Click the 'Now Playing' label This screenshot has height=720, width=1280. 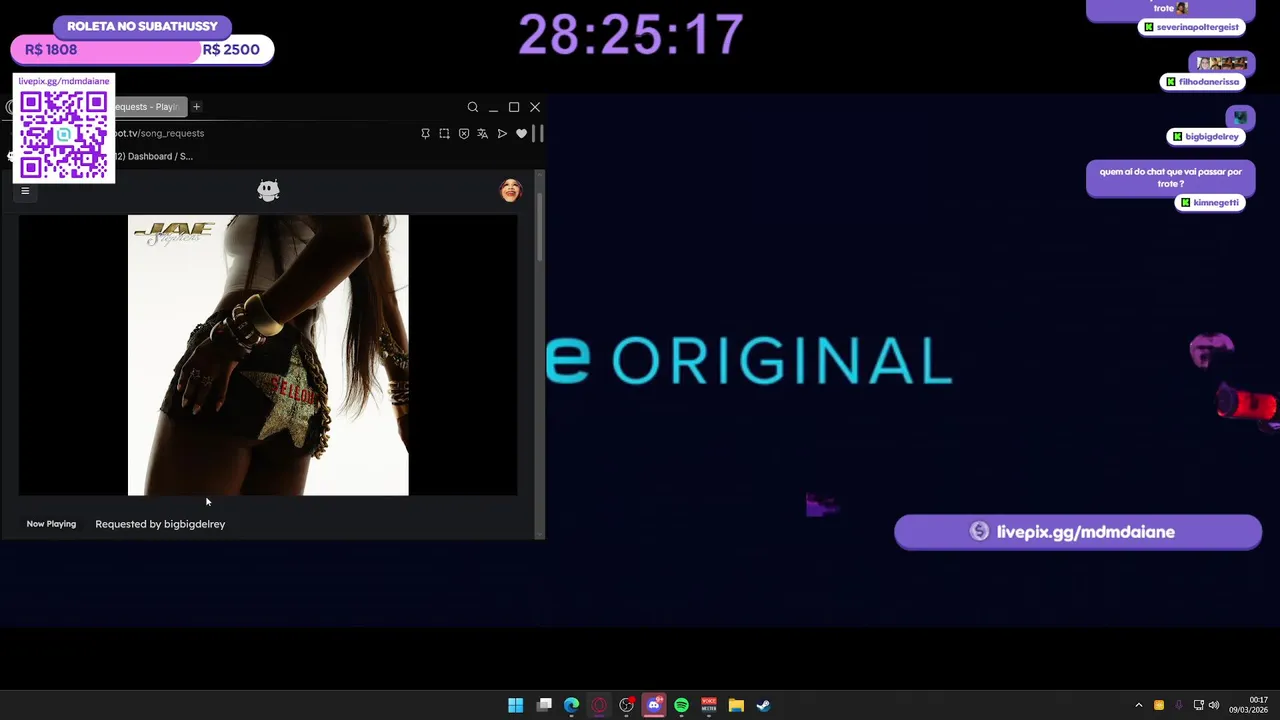(x=51, y=524)
